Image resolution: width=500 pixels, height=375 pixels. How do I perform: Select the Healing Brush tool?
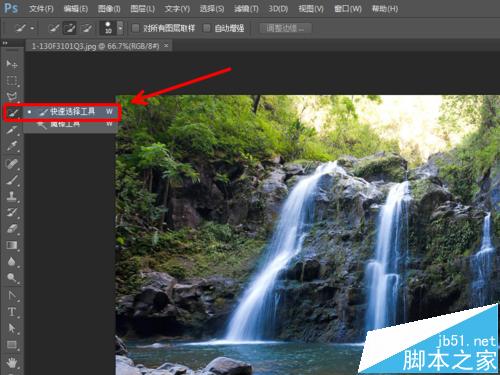(12, 163)
